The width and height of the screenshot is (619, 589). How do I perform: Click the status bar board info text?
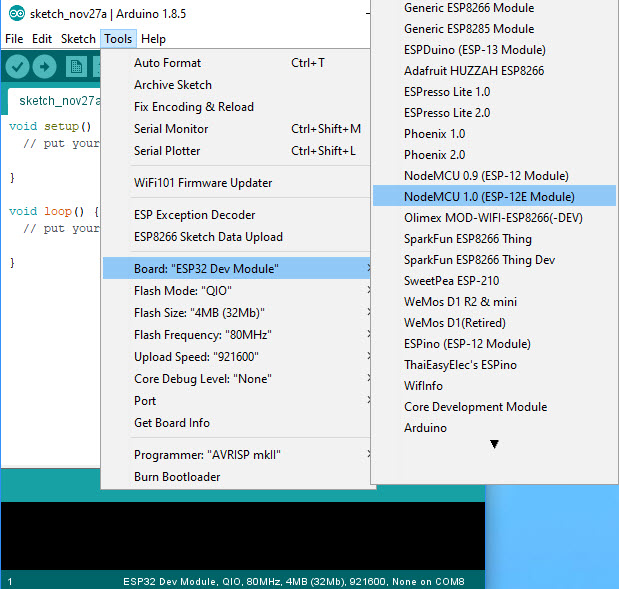point(294,581)
